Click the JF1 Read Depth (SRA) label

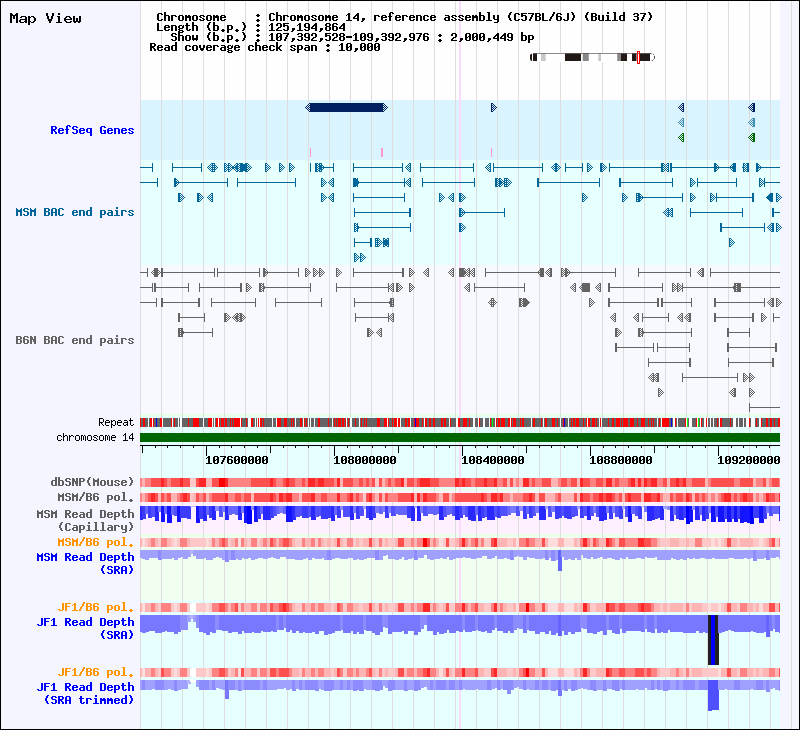[x=85, y=628]
